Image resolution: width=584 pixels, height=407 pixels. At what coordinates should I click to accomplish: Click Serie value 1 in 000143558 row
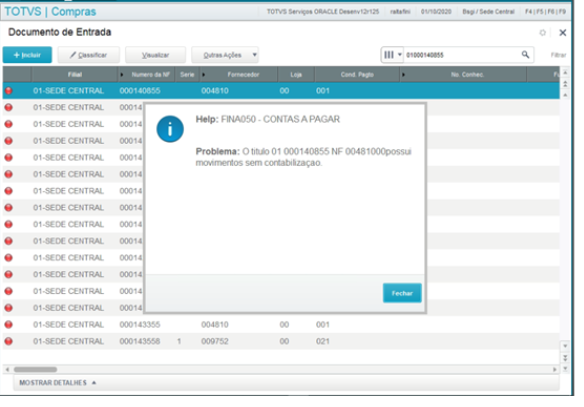(x=179, y=341)
